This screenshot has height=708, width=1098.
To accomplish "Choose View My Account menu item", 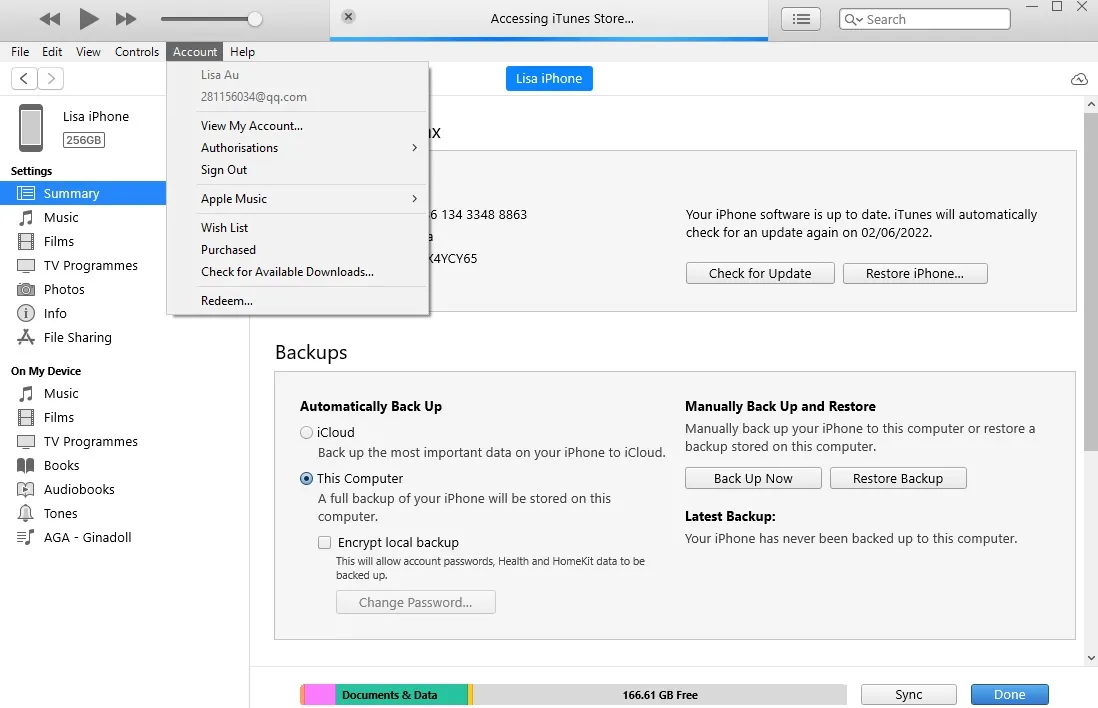I will (298, 126).
